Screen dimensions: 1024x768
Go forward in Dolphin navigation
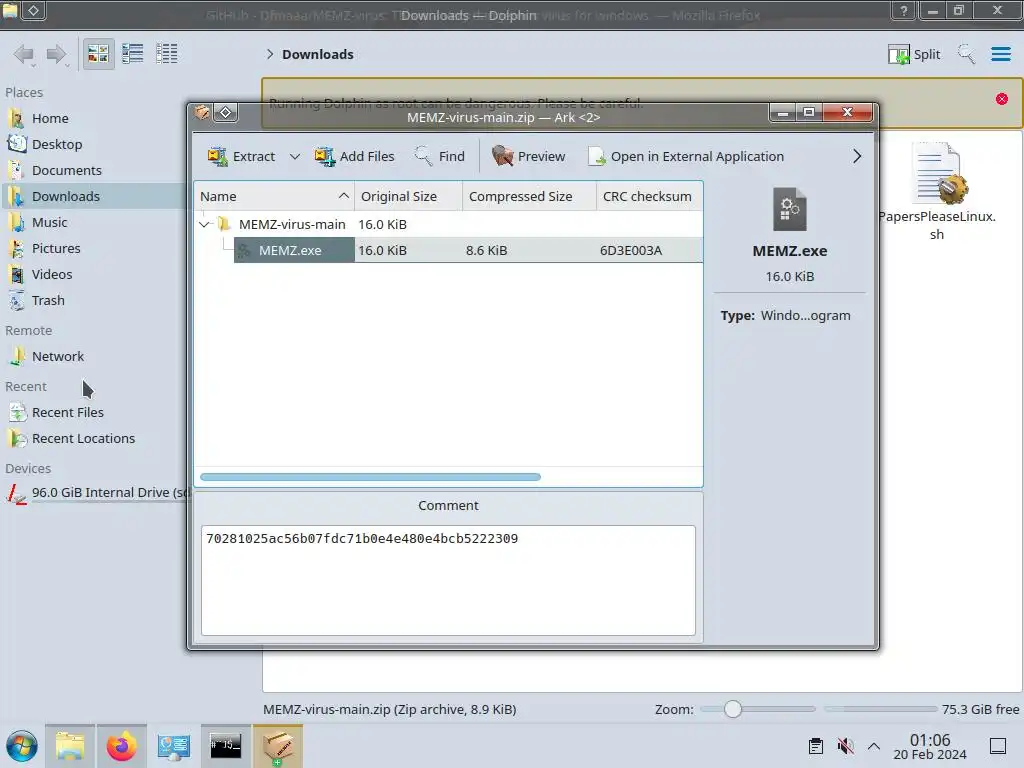[x=57, y=54]
